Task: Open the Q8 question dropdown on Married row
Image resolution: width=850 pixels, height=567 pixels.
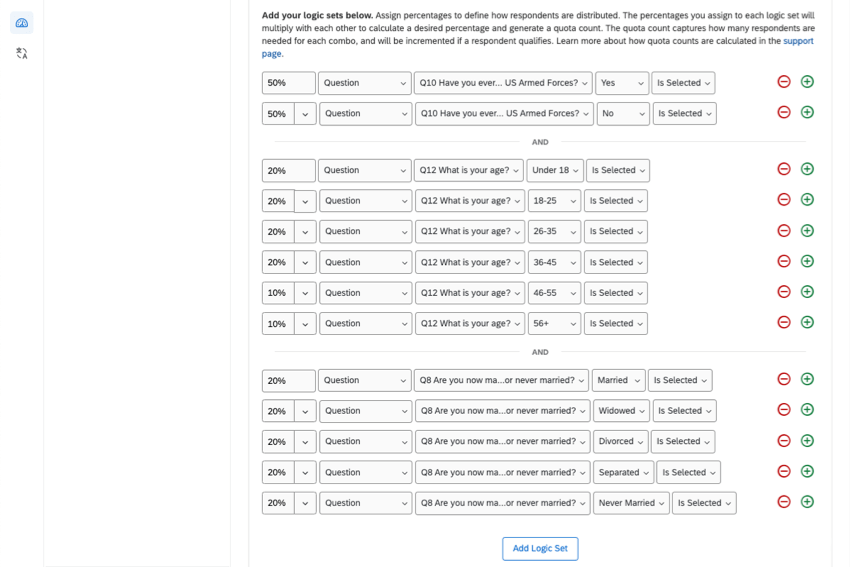Action: click(501, 381)
